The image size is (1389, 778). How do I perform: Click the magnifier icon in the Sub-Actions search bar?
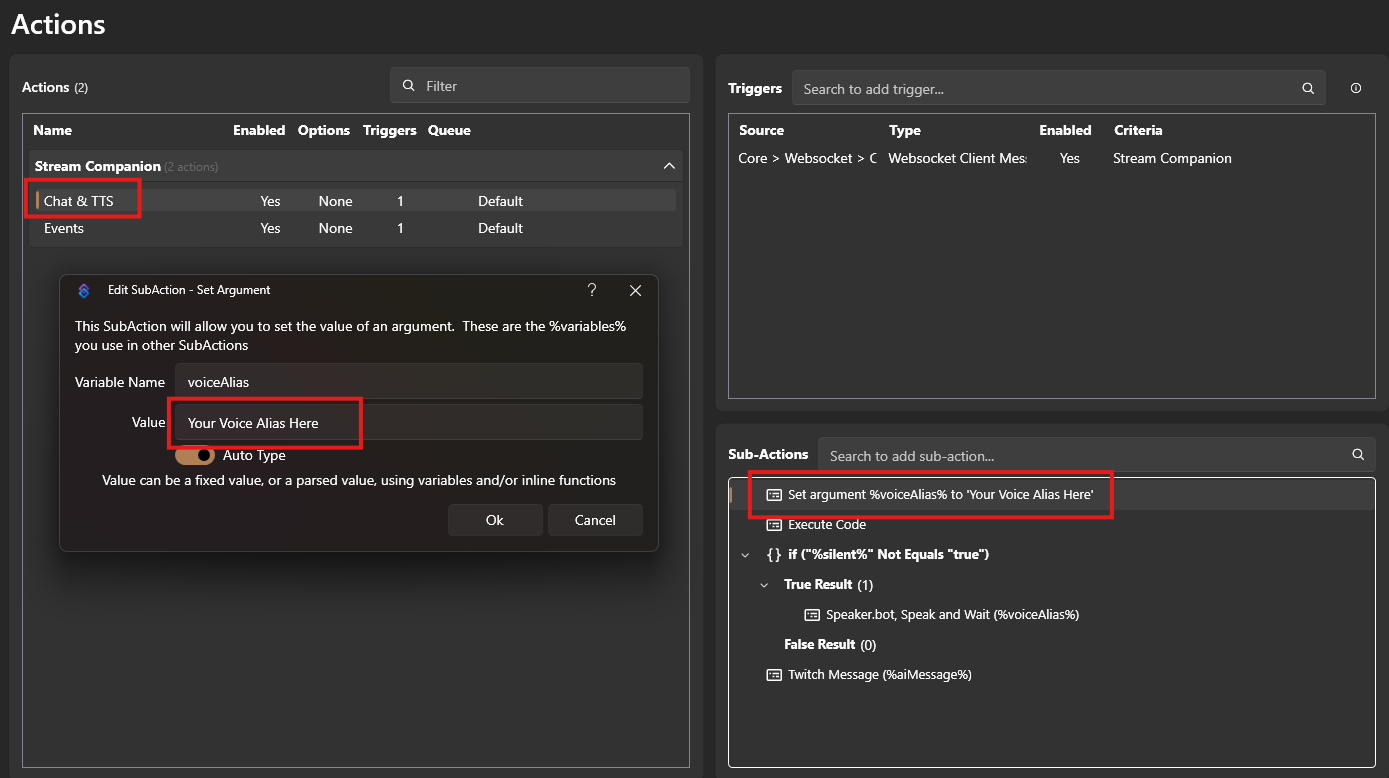pyautogui.click(x=1357, y=454)
